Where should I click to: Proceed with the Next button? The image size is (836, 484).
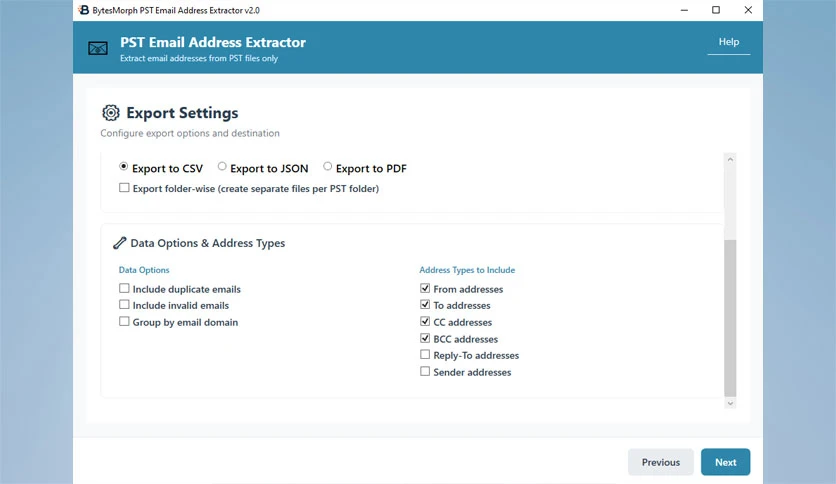click(x=725, y=462)
